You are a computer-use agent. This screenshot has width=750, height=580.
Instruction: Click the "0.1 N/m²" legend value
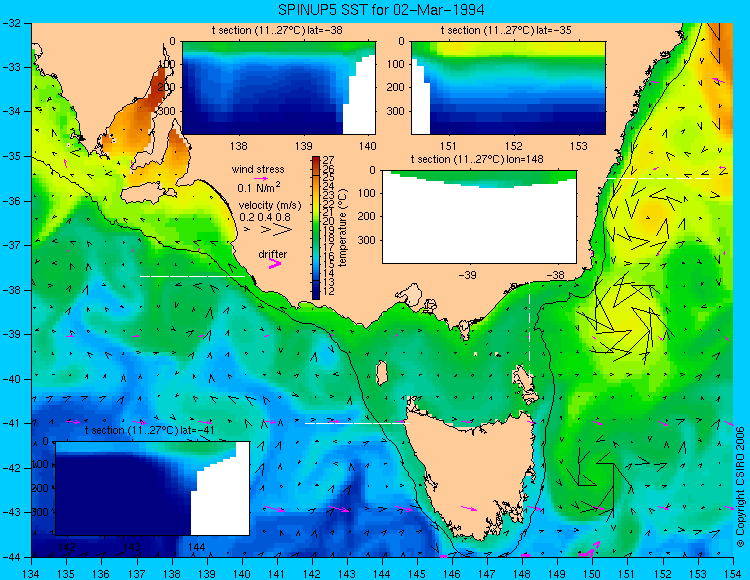tap(259, 187)
